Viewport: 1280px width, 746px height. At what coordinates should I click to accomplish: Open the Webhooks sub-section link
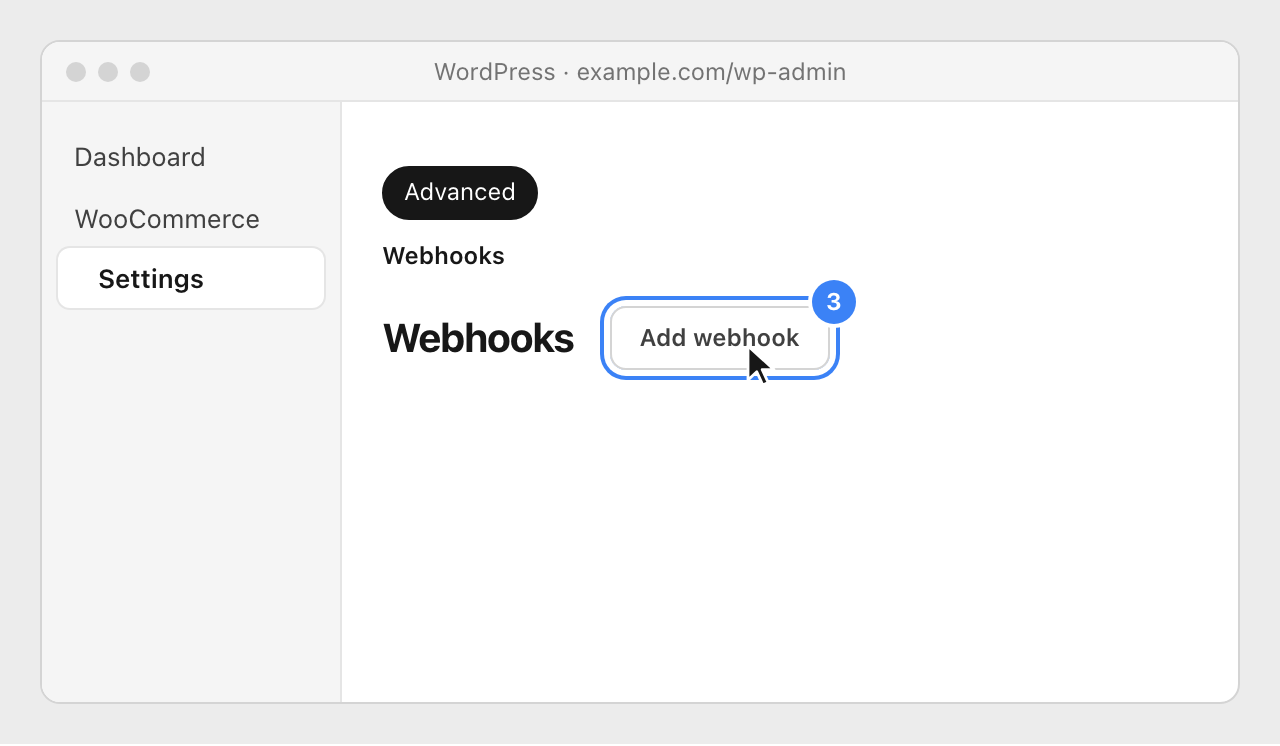coord(444,256)
